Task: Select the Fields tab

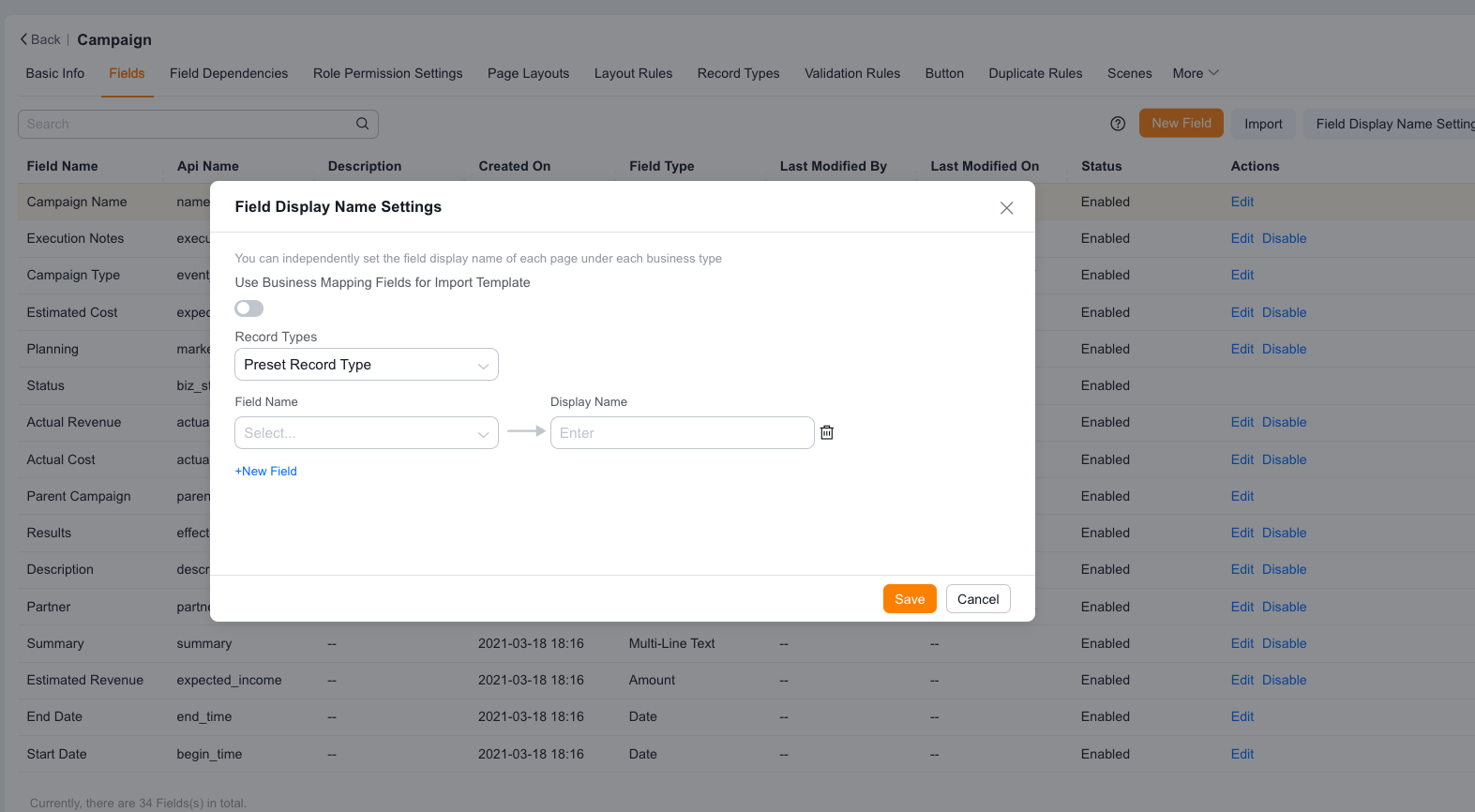Action: coord(127,73)
